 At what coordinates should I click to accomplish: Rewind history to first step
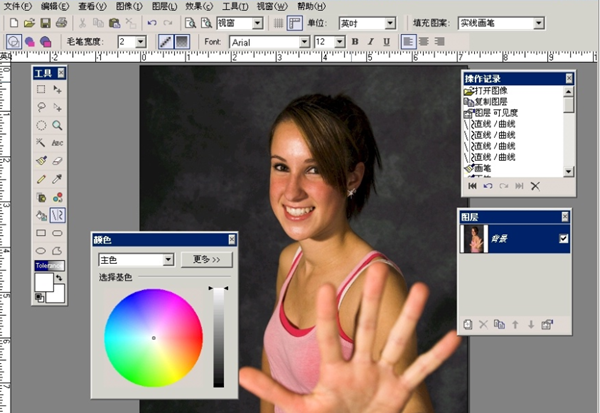pyautogui.click(x=473, y=186)
